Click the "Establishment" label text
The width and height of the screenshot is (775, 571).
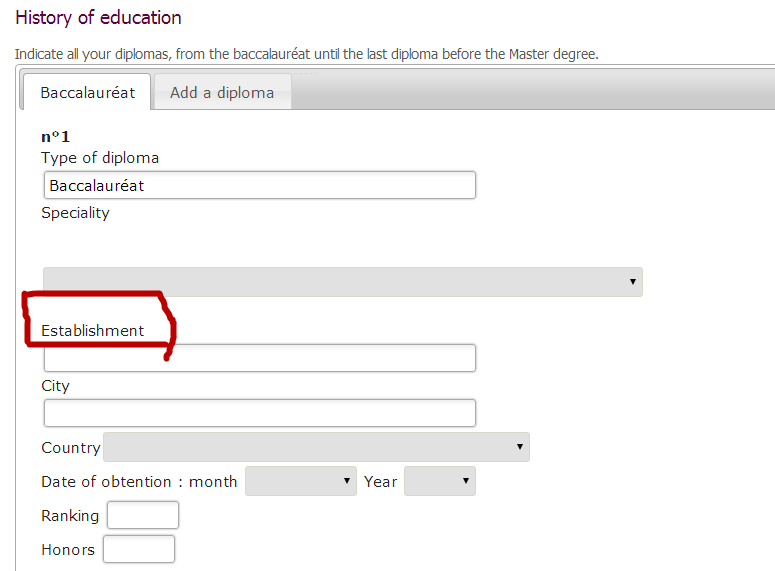click(x=92, y=331)
